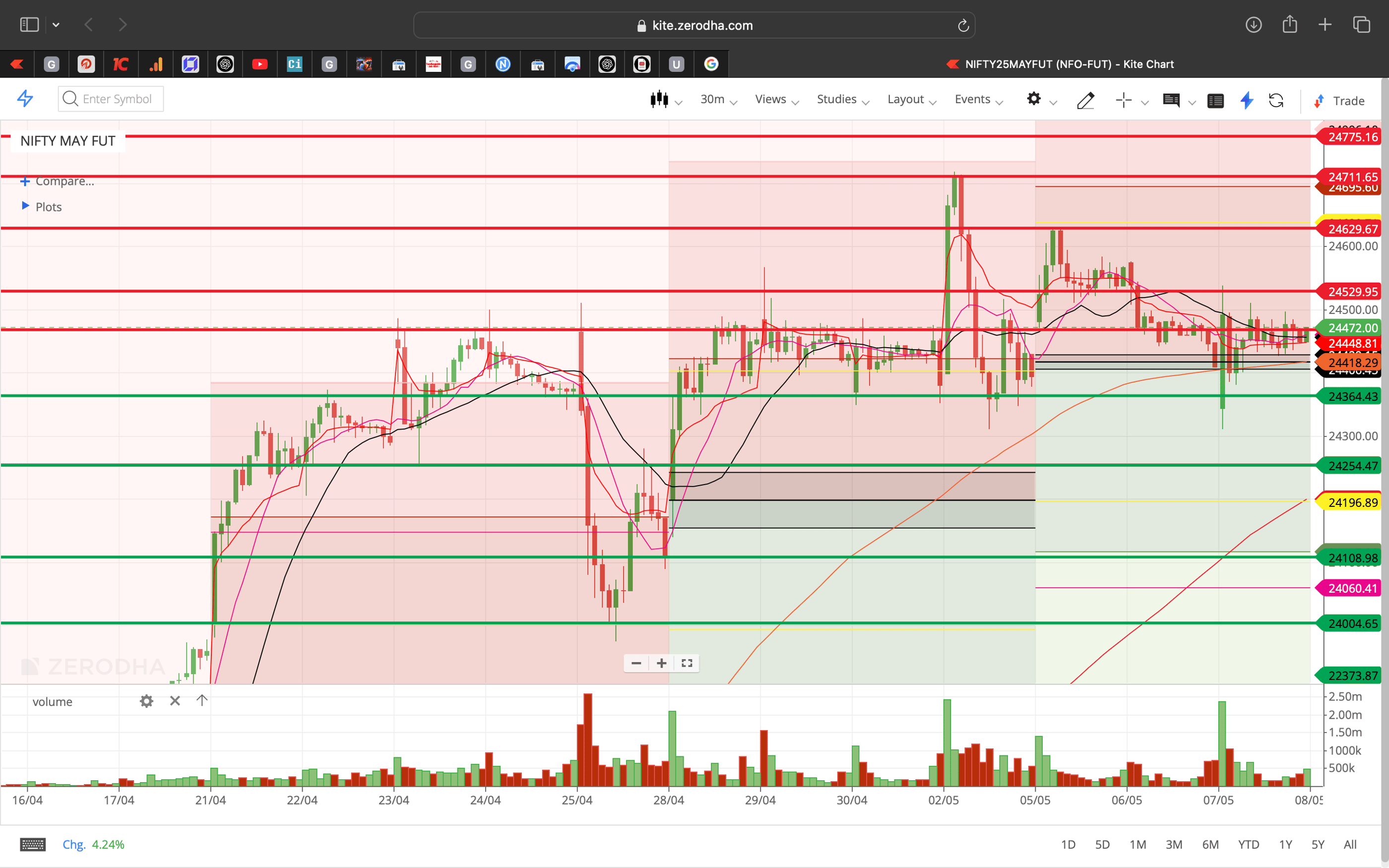
Task: Select the 1Y time range
Action: 1286,844
